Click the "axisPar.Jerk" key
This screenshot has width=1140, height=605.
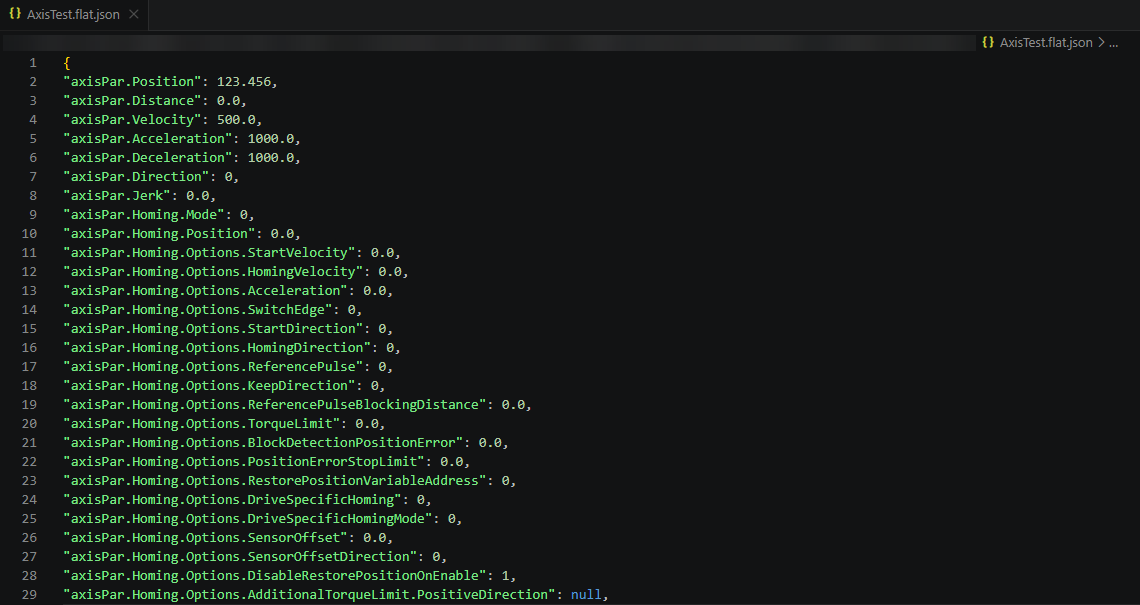tap(117, 196)
